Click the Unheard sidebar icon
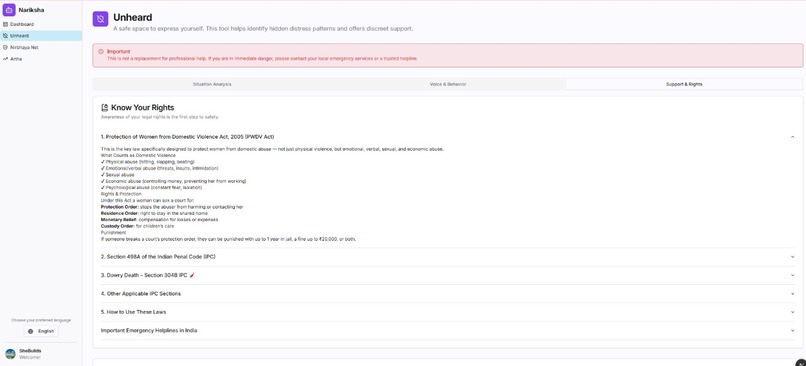Image resolution: width=806 pixels, height=366 pixels. [x=5, y=35]
